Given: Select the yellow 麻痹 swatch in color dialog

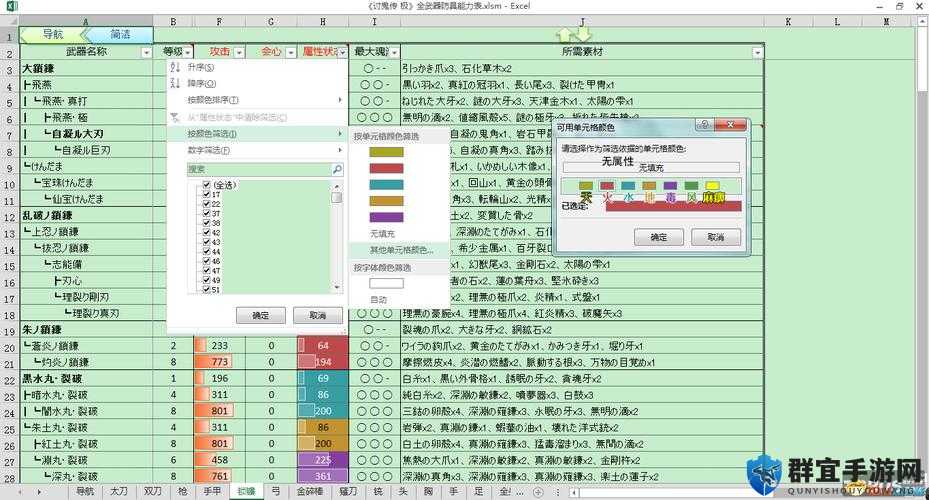Looking at the screenshot, I should point(713,186).
